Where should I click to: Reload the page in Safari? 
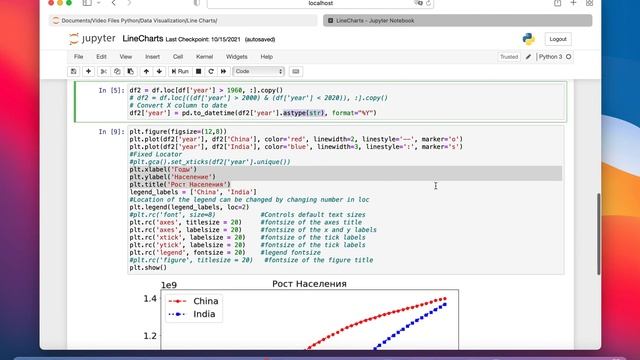(428, 3)
